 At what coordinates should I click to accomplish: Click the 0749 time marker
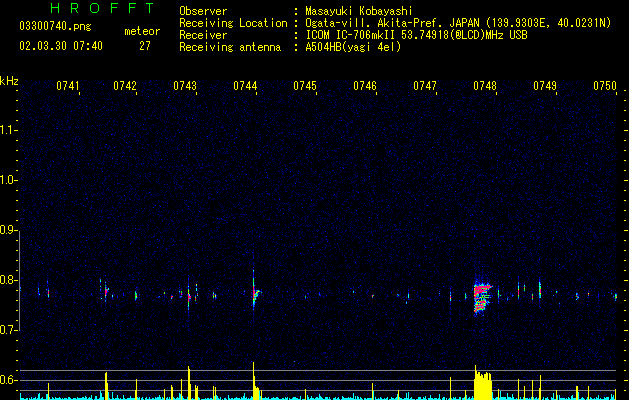click(545, 86)
